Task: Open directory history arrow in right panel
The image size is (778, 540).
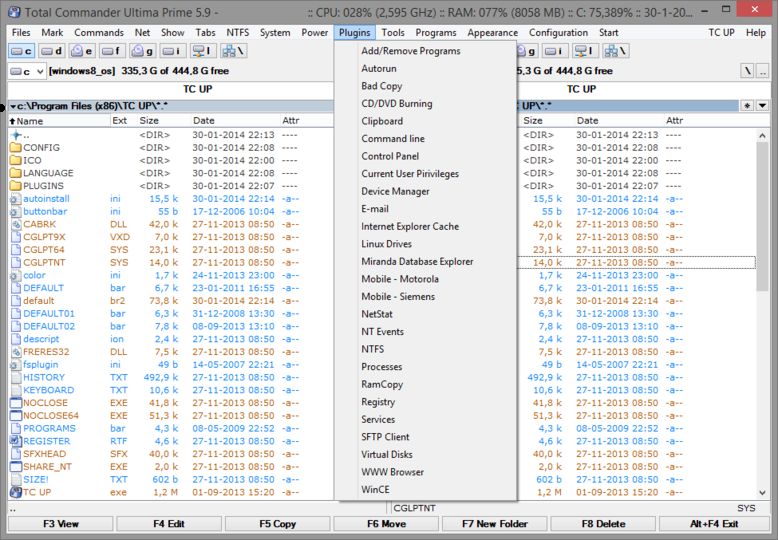Action: [x=763, y=106]
